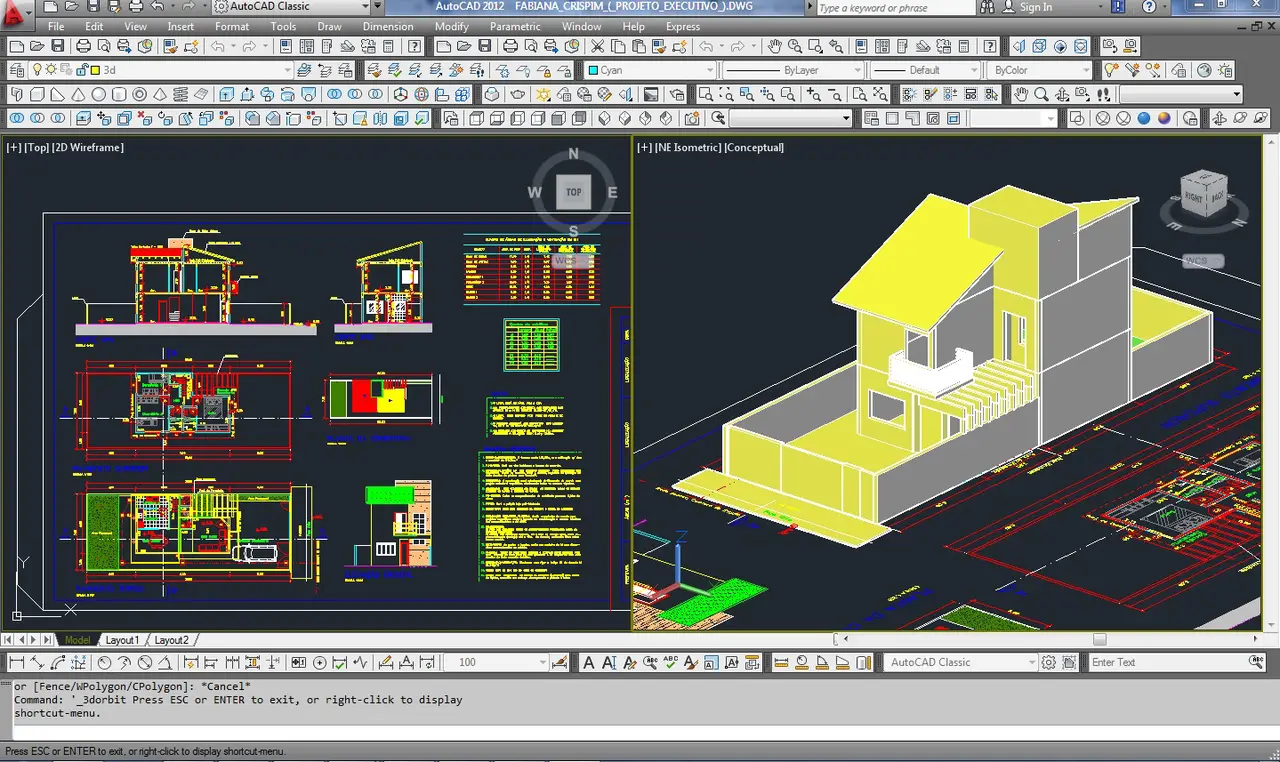
Task: Toggle the layer freeze sun icon
Action: pos(51,70)
